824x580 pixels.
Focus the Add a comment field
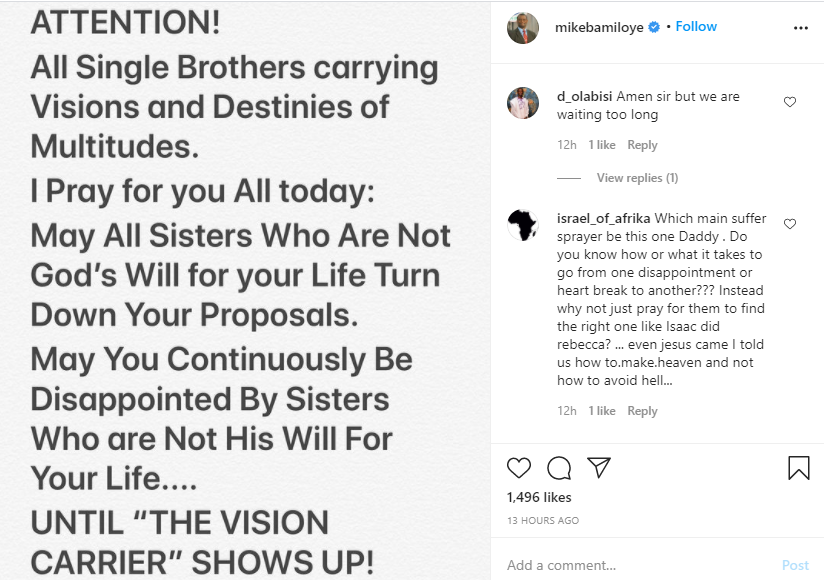click(636, 565)
